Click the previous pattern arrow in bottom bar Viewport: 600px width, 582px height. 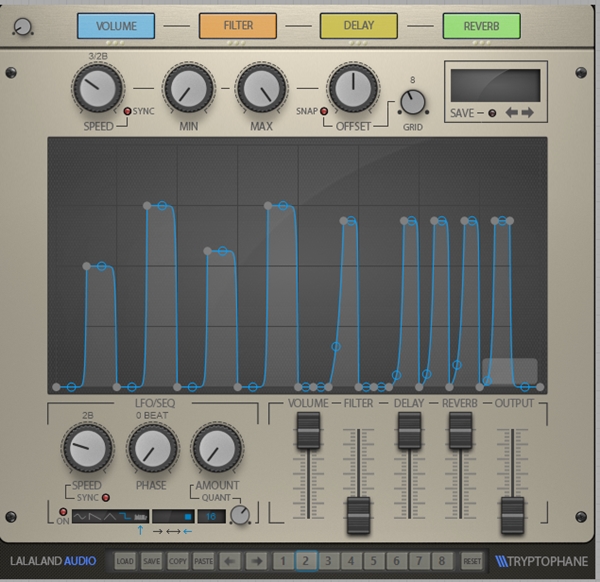229,561
